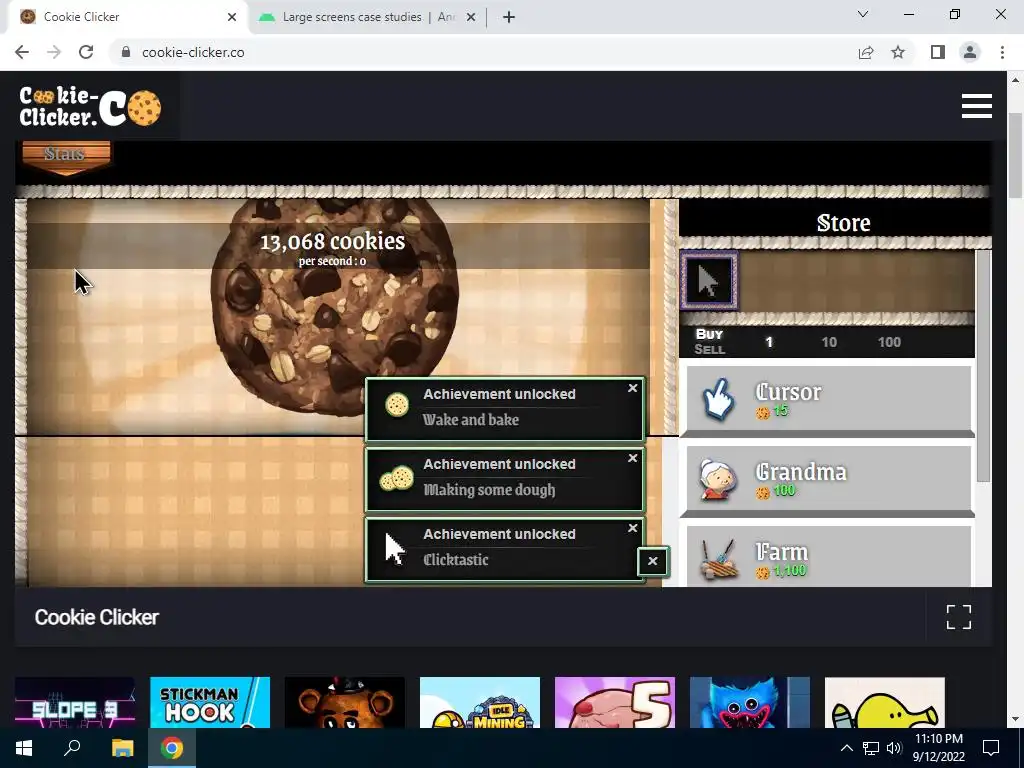Buy a Farm for 1,100 cookies

(x=827, y=556)
